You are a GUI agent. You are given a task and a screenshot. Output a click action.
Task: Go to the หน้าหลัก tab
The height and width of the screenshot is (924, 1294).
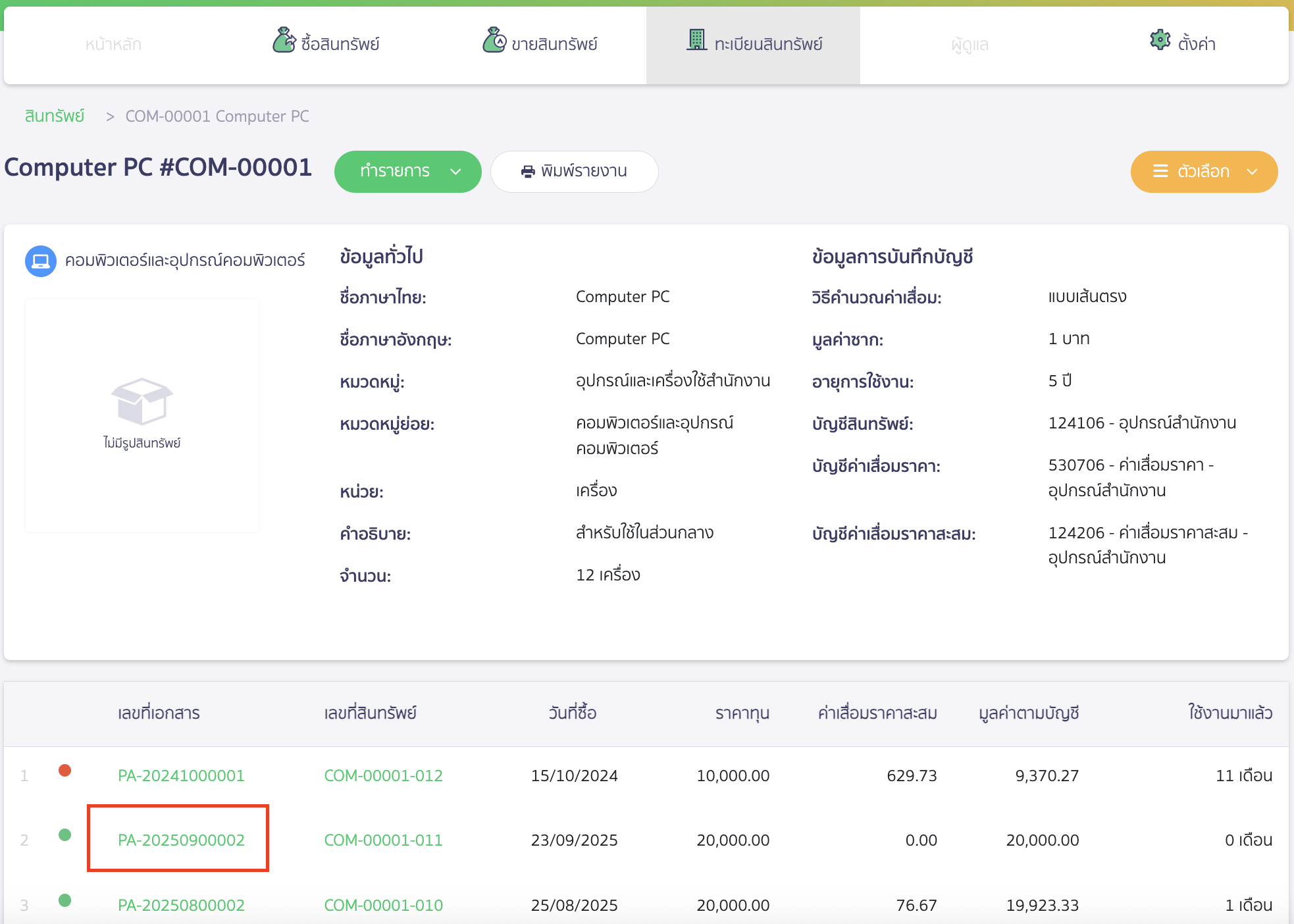[x=113, y=45]
